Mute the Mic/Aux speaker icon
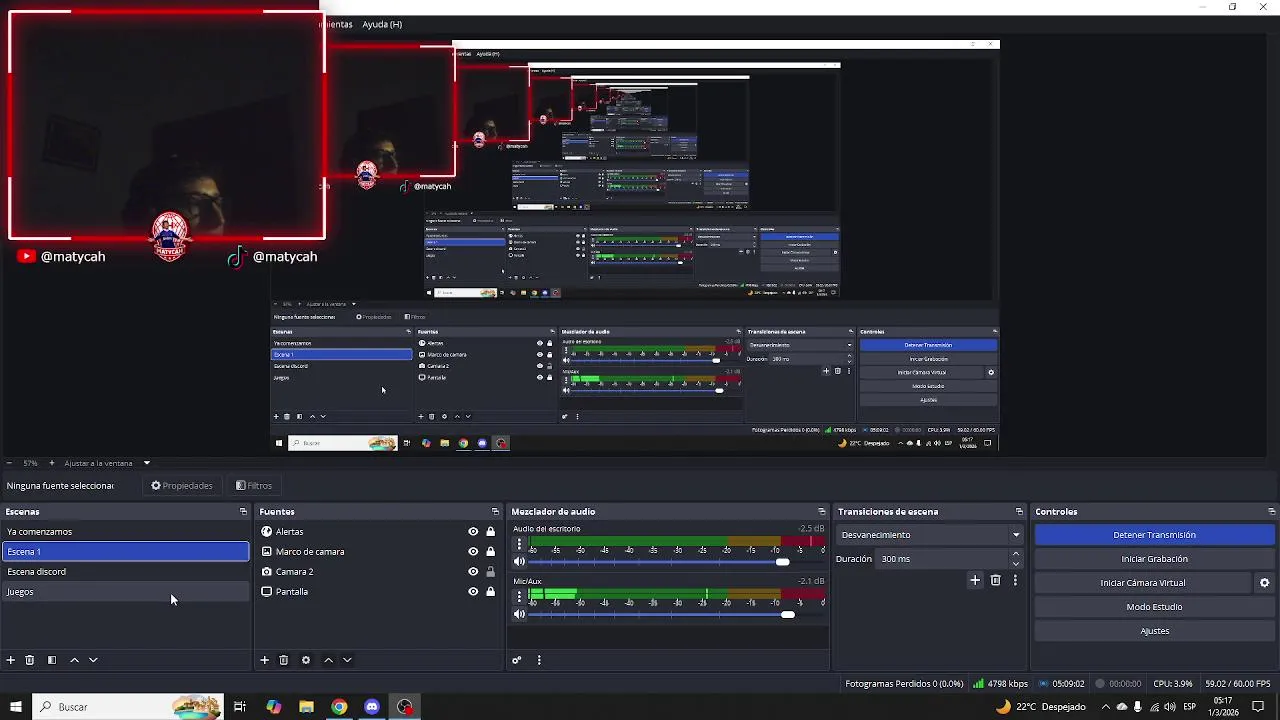The width and height of the screenshot is (1280, 720). point(519,614)
